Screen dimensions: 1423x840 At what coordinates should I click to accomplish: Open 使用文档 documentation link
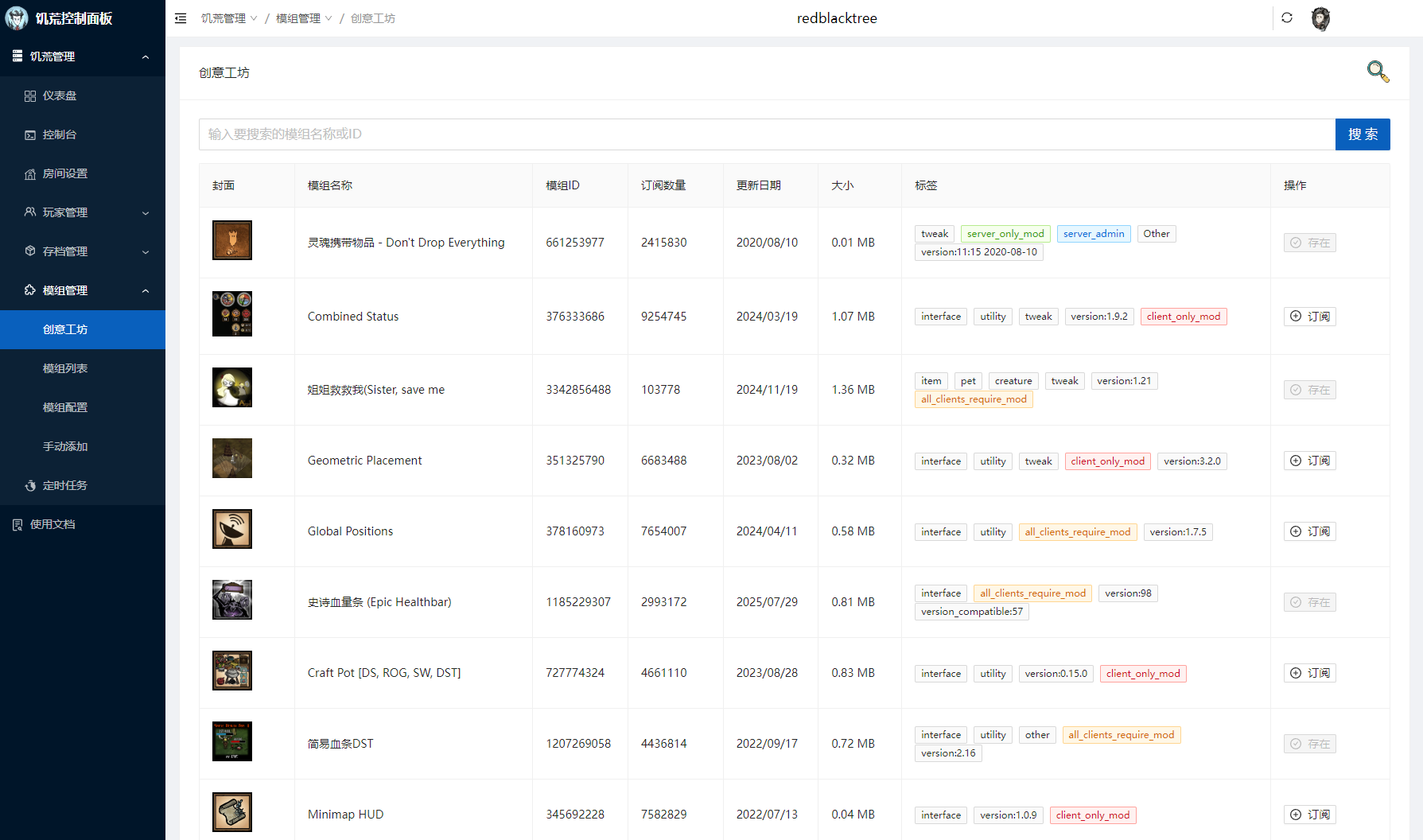[x=52, y=524]
